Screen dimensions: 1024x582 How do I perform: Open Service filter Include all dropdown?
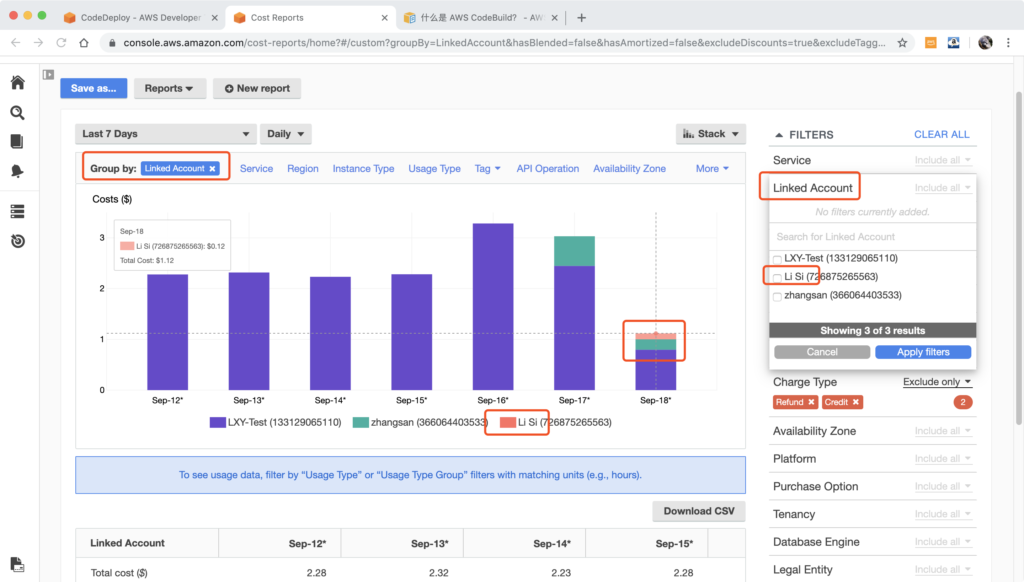click(x=942, y=160)
